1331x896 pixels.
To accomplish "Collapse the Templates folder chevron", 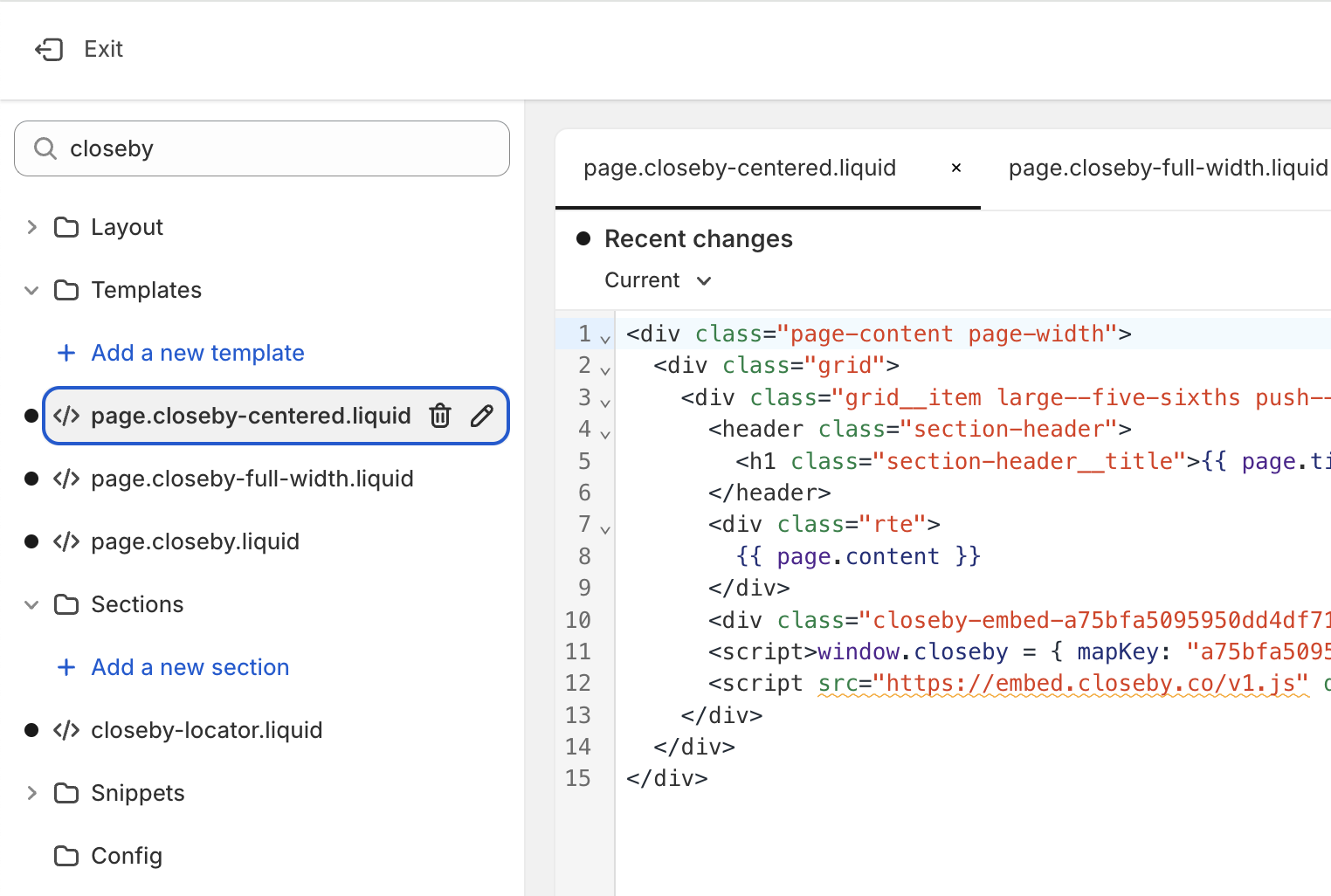I will 32,290.
